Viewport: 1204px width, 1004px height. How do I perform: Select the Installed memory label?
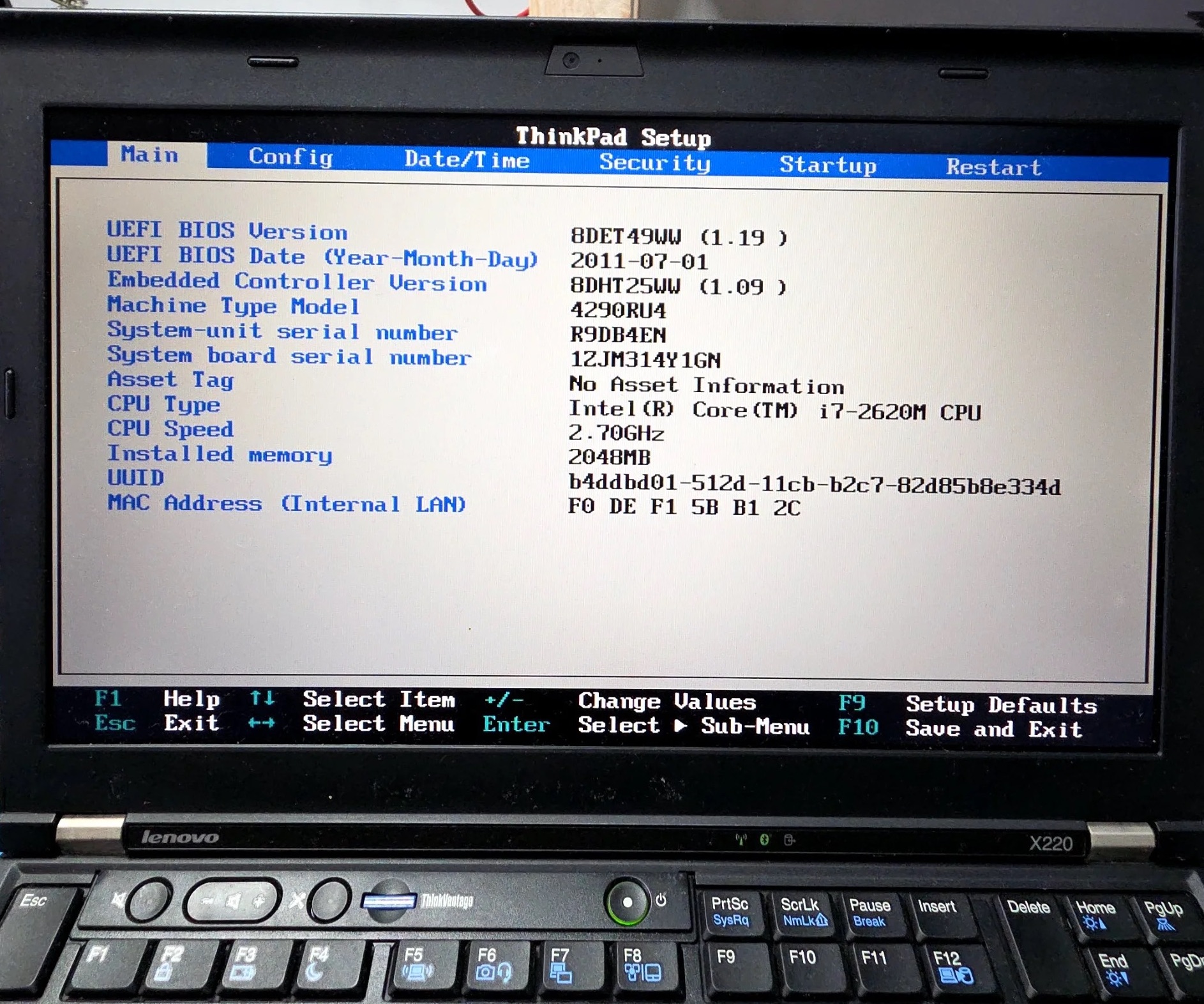(x=220, y=454)
